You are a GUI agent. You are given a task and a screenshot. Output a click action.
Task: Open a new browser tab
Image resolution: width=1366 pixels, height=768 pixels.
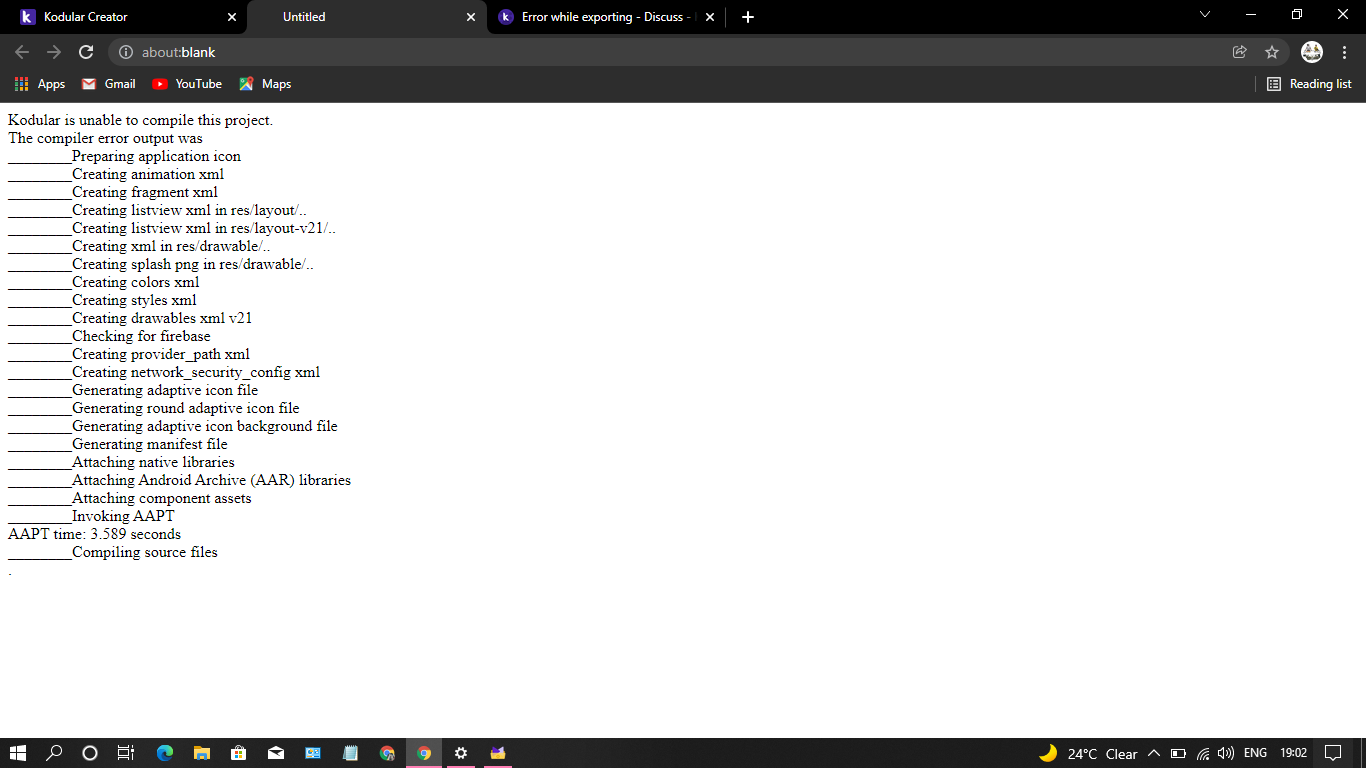748,17
